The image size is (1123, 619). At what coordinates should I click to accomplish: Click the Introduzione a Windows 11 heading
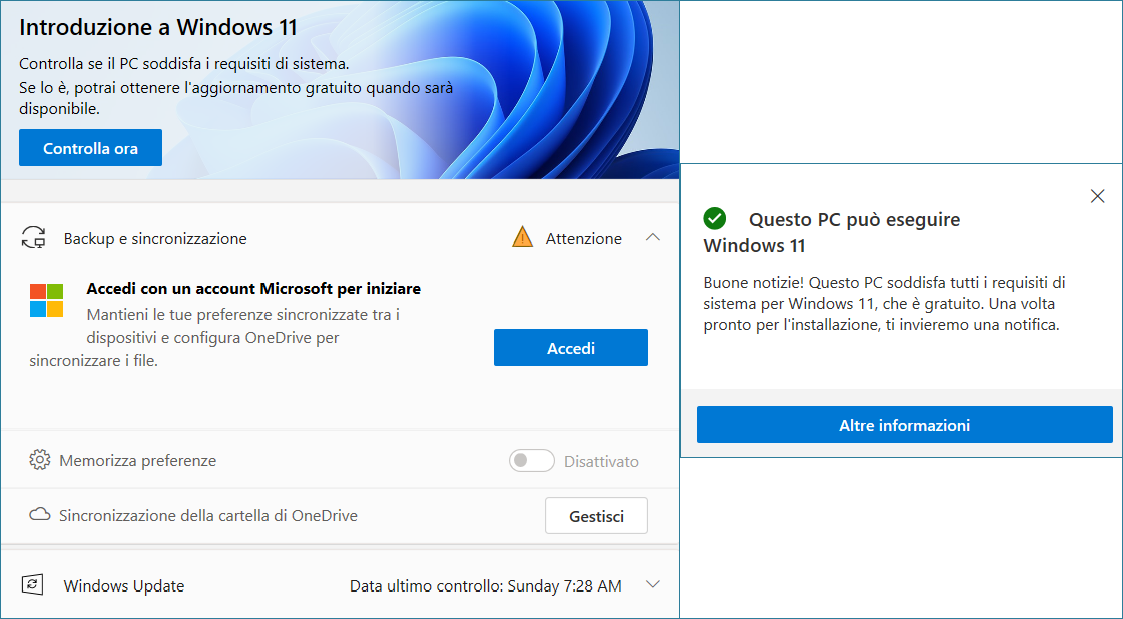(x=158, y=27)
